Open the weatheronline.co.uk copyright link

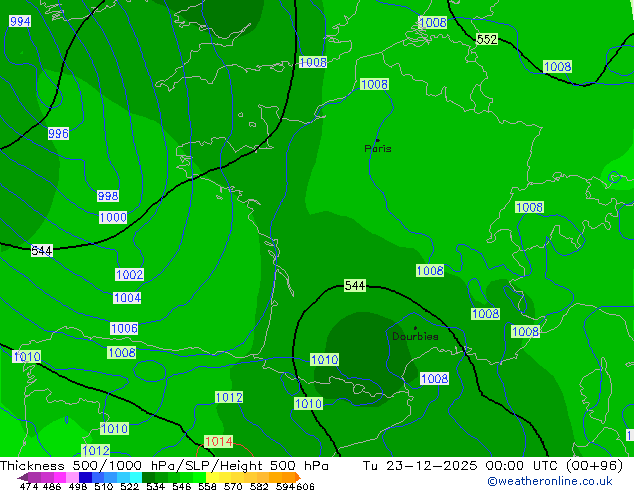coord(550,481)
